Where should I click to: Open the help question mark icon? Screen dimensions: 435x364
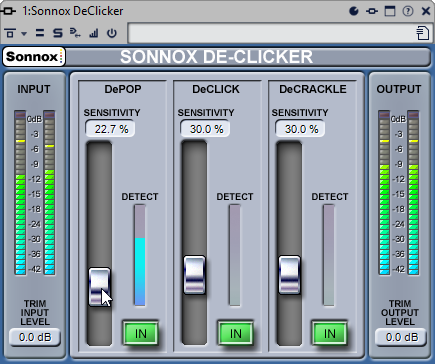(408, 11)
